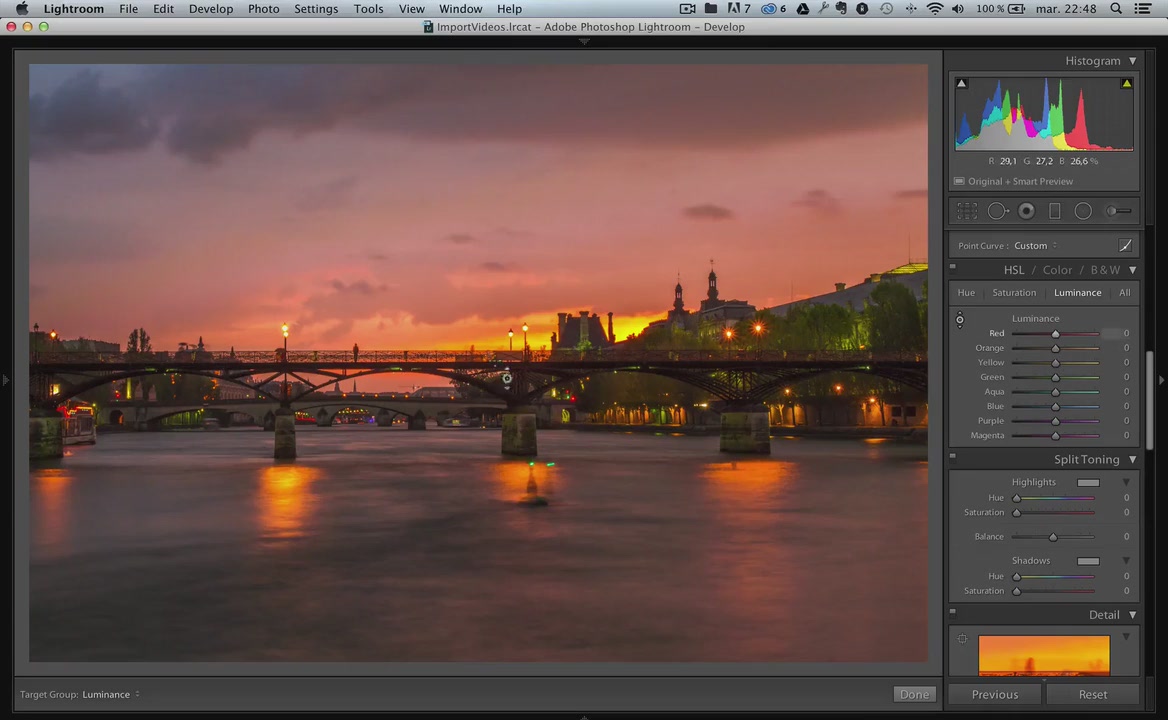
Task: Select the Crop Overlay tool
Action: (967, 211)
